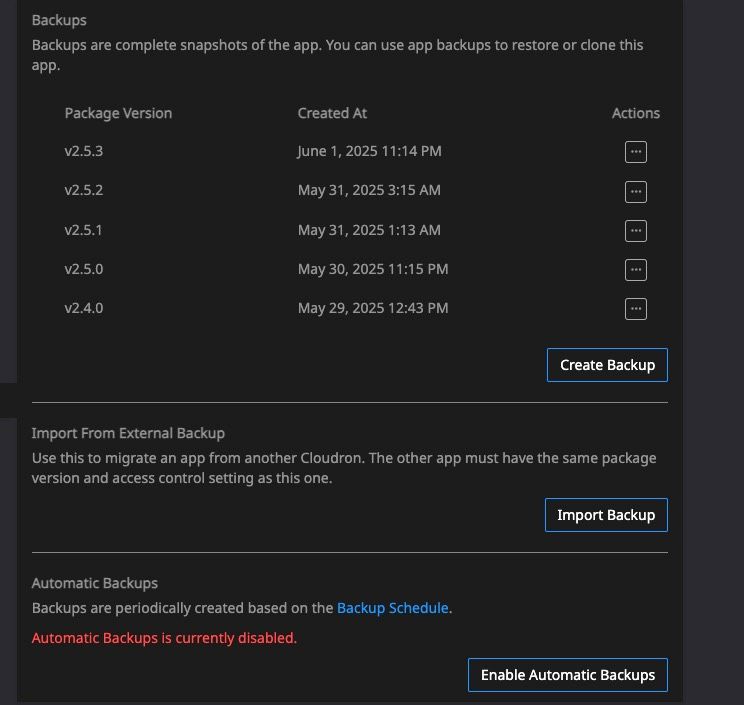The height and width of the screenshot is (705, 744).
Task: Open actions menu for v2.5.2 backup
Action: pos(635,192)
